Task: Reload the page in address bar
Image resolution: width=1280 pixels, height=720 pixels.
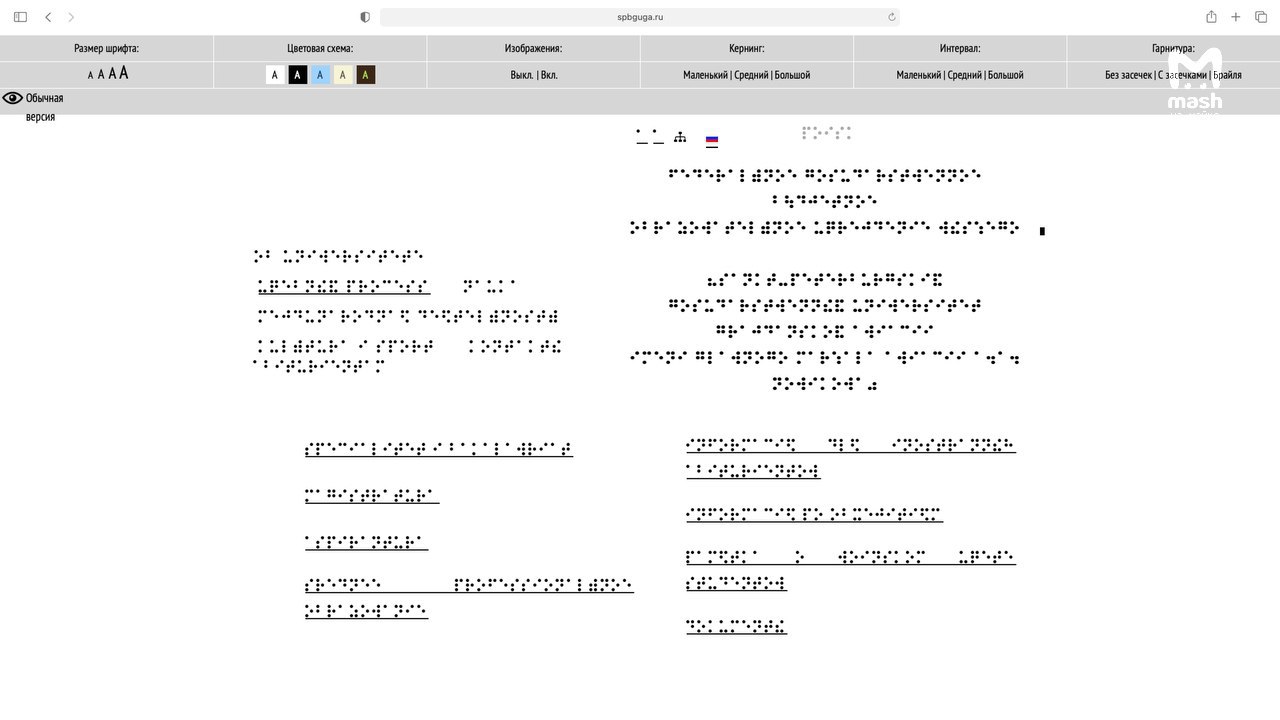Action: tap(891, 17)
